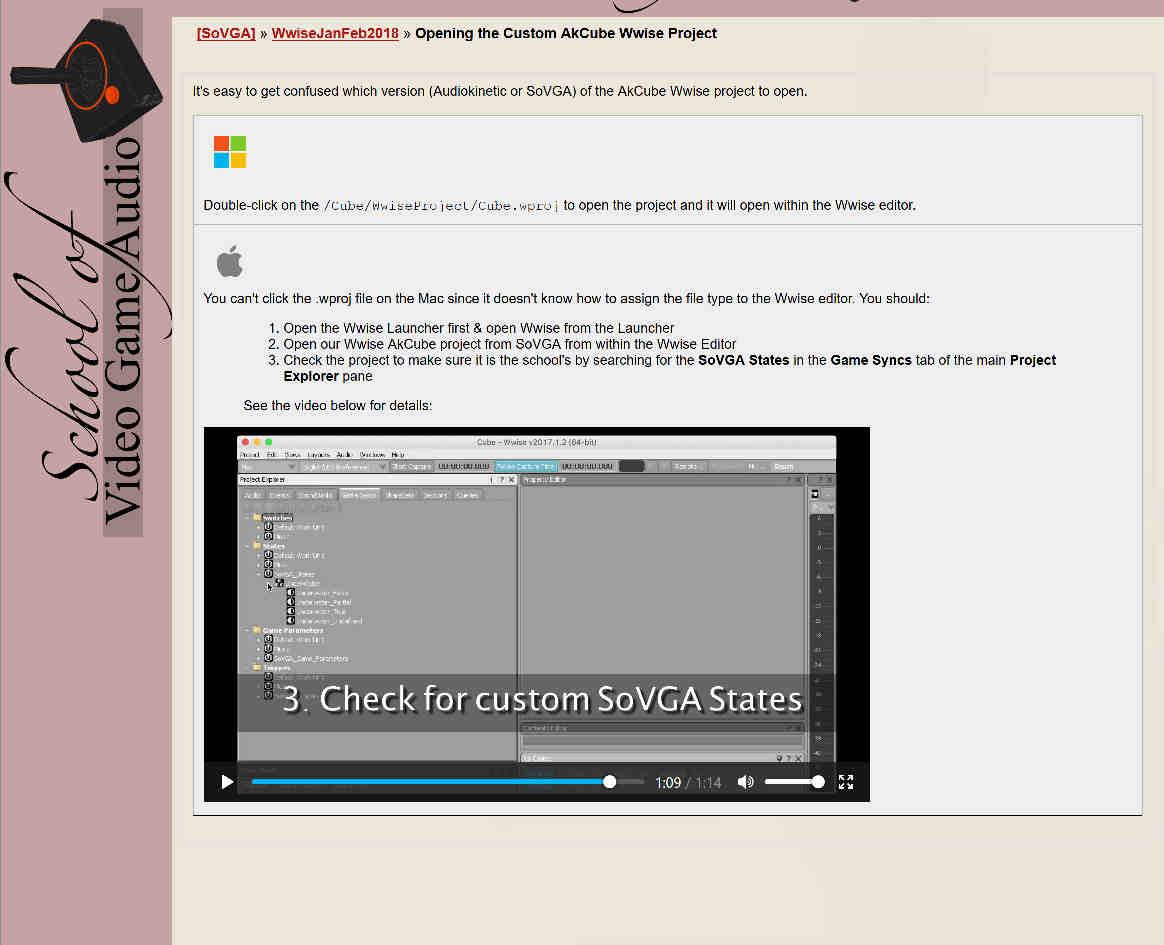Open the Help menu in the Wwise menu bar
The image size is (1164, 945).
click(397, 455)
